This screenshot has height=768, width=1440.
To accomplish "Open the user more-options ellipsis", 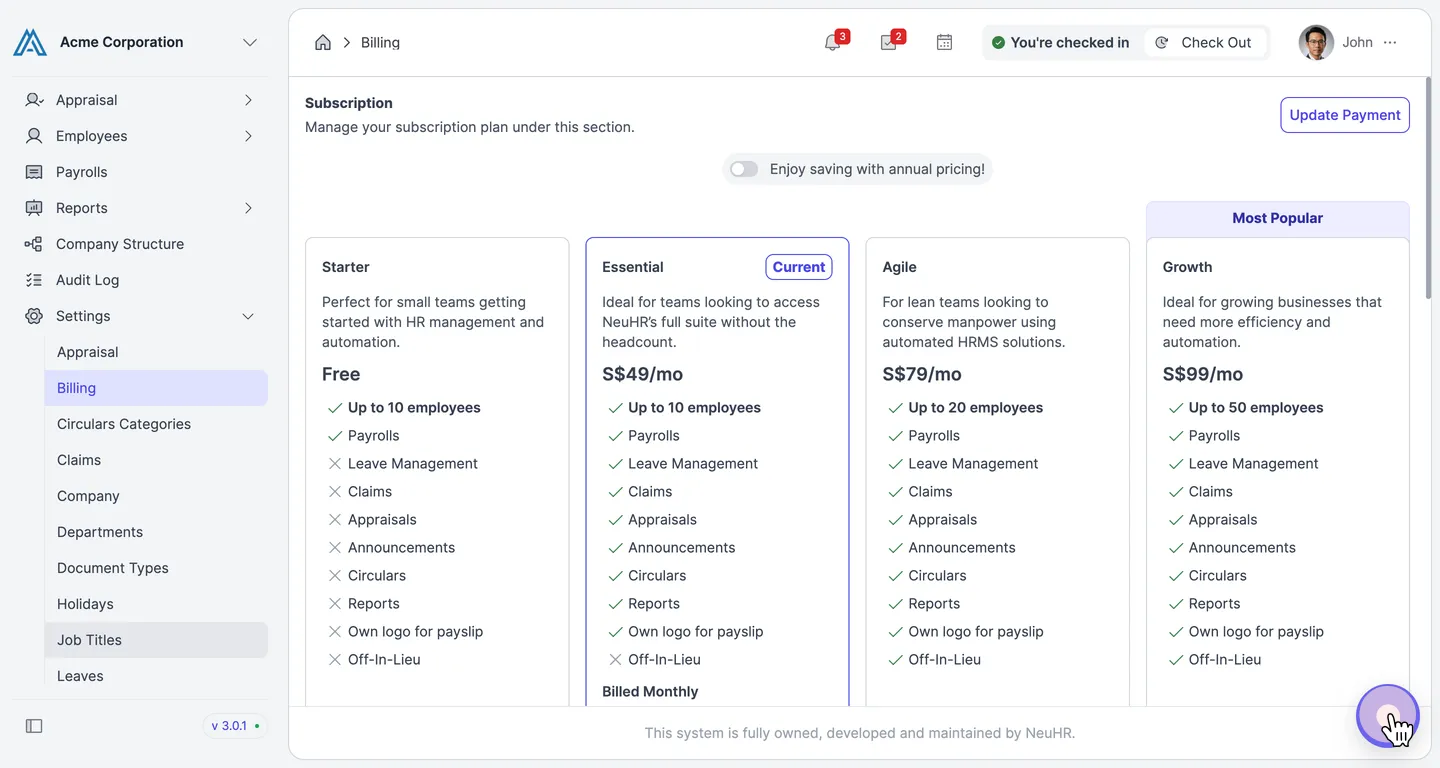I will point(1390,42).
